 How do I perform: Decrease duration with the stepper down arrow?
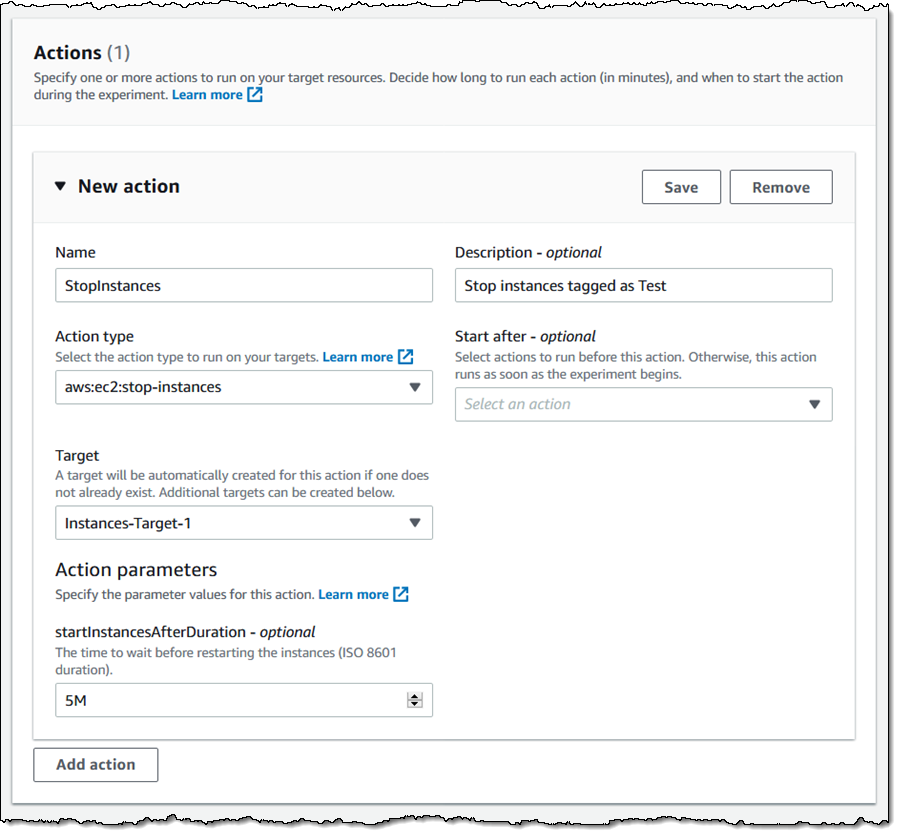pyautogui.click(x=415, y=705)
